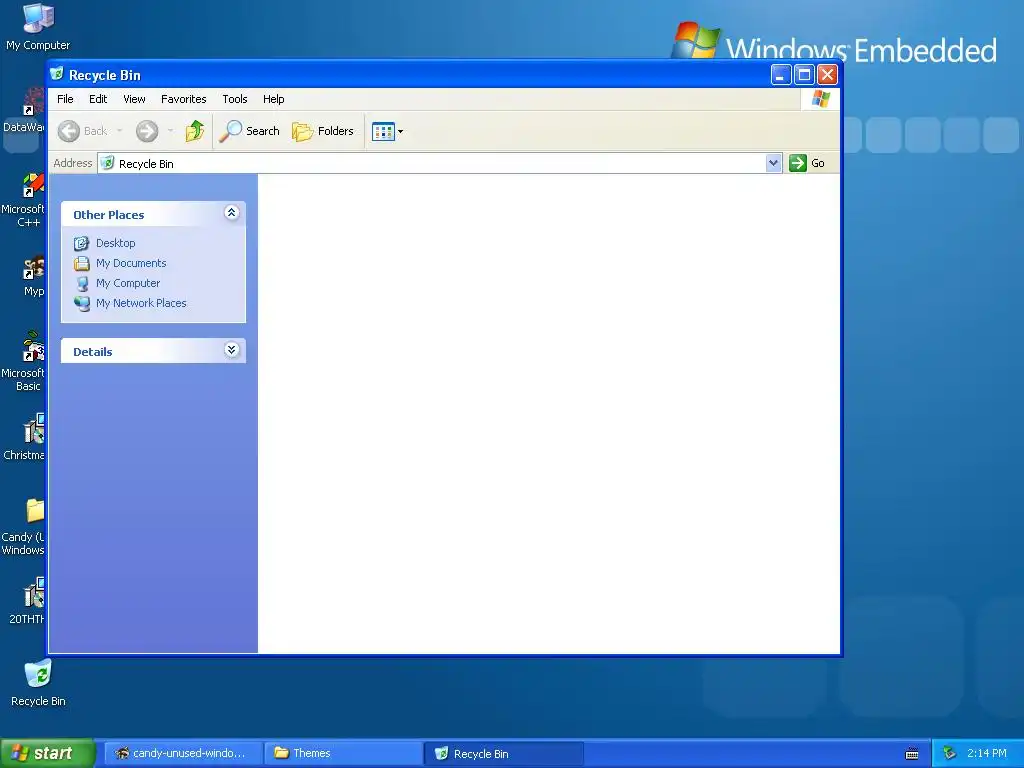Open the Favorites menu
Image resolution: width=1024 pixels, height=768 pixels.
tap(184, 99)
